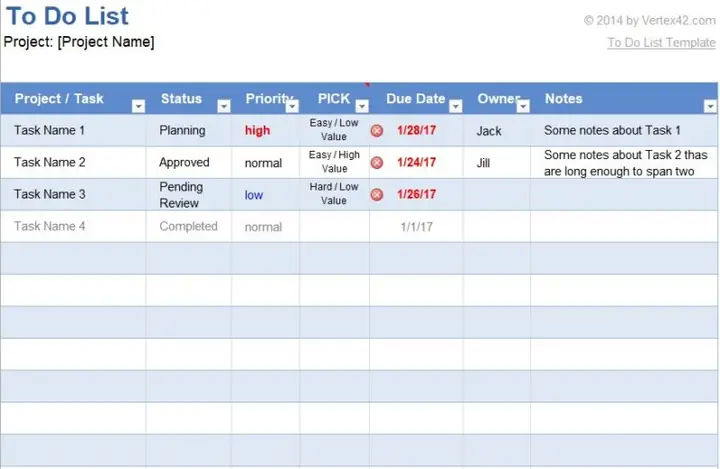Select the 'Planning' status cell
This screenshot has height=469, width=720.
pos(189,130)
